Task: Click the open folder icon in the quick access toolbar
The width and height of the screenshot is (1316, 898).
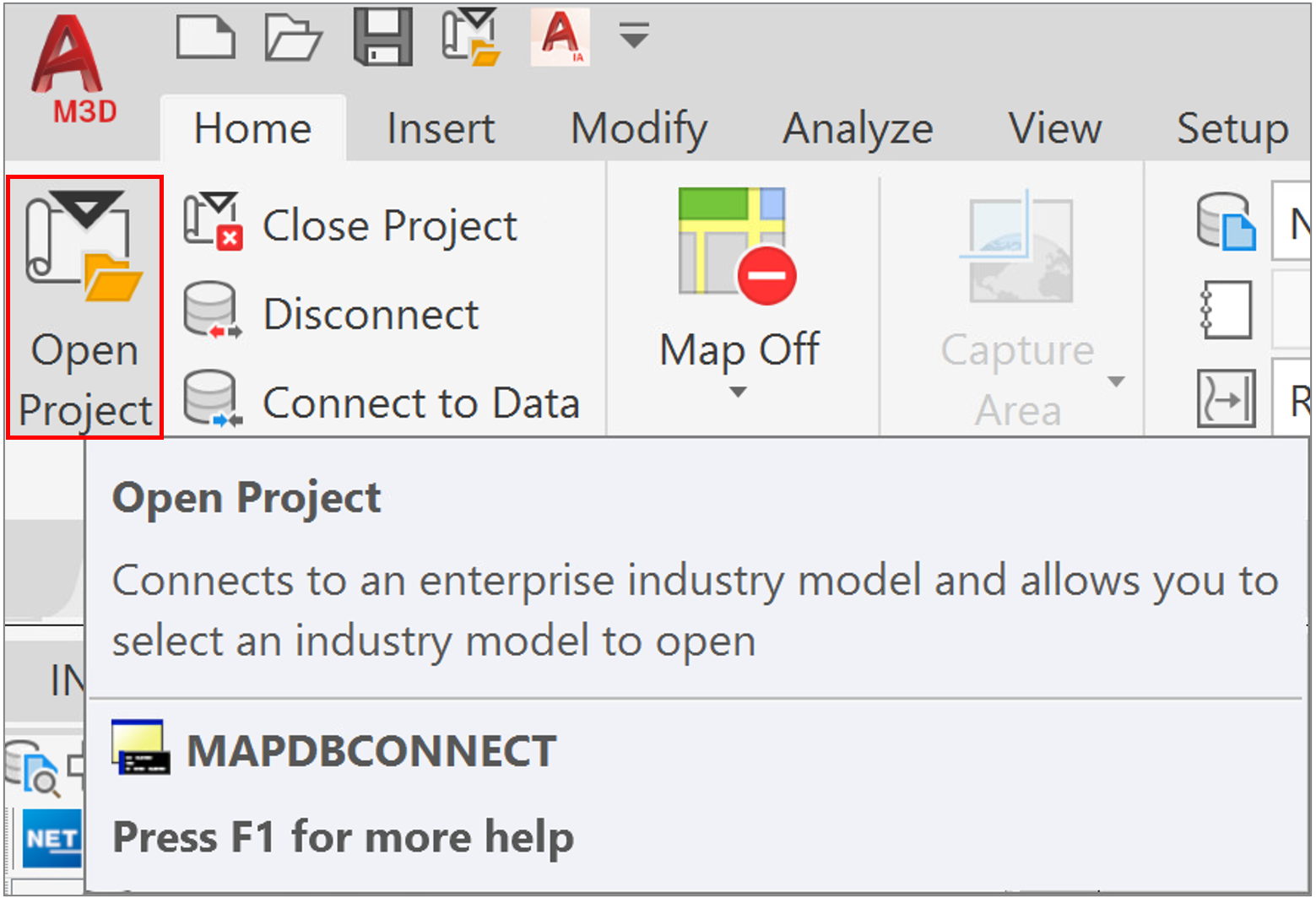Action: (x=293, y=37)
